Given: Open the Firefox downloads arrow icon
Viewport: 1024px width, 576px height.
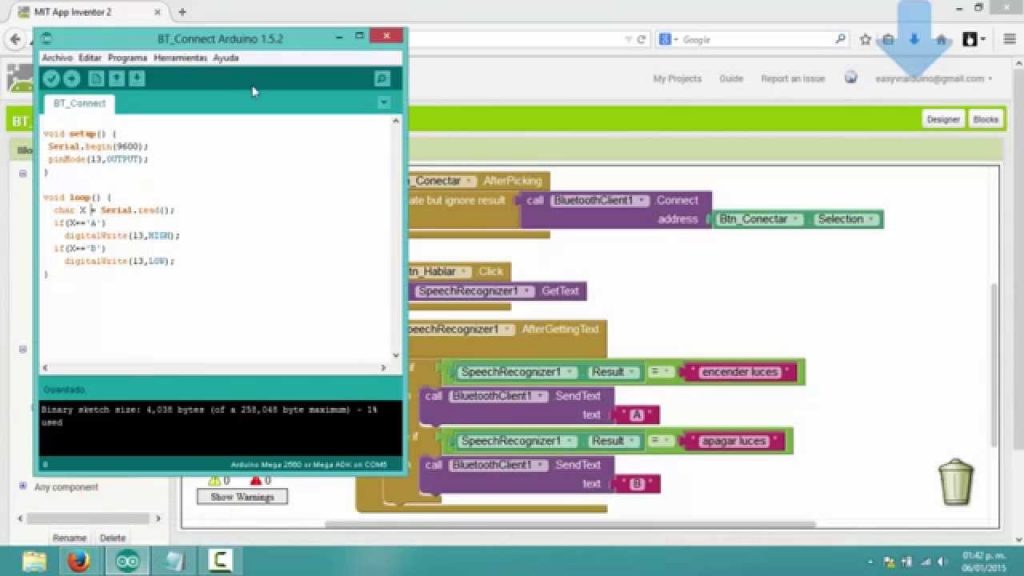Looking at the screenshot, I should tap(914, 40).
